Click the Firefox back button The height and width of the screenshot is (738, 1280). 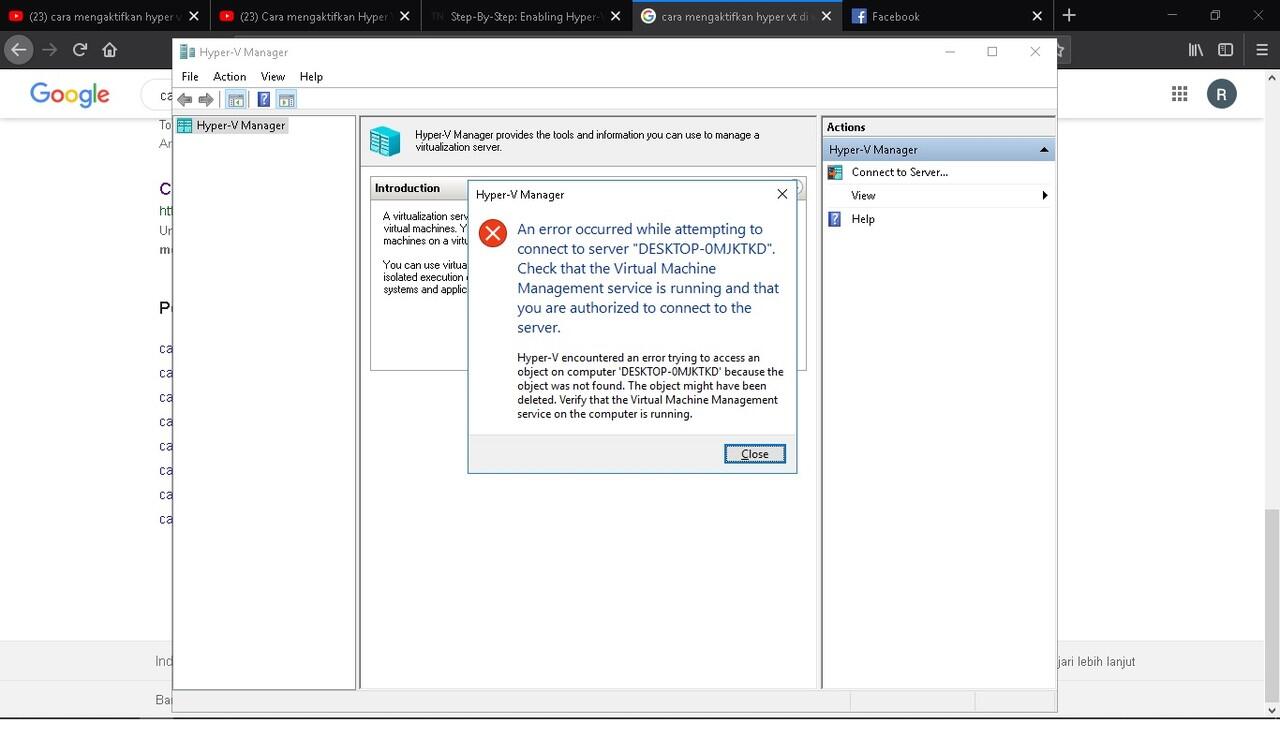click(18, 49)
